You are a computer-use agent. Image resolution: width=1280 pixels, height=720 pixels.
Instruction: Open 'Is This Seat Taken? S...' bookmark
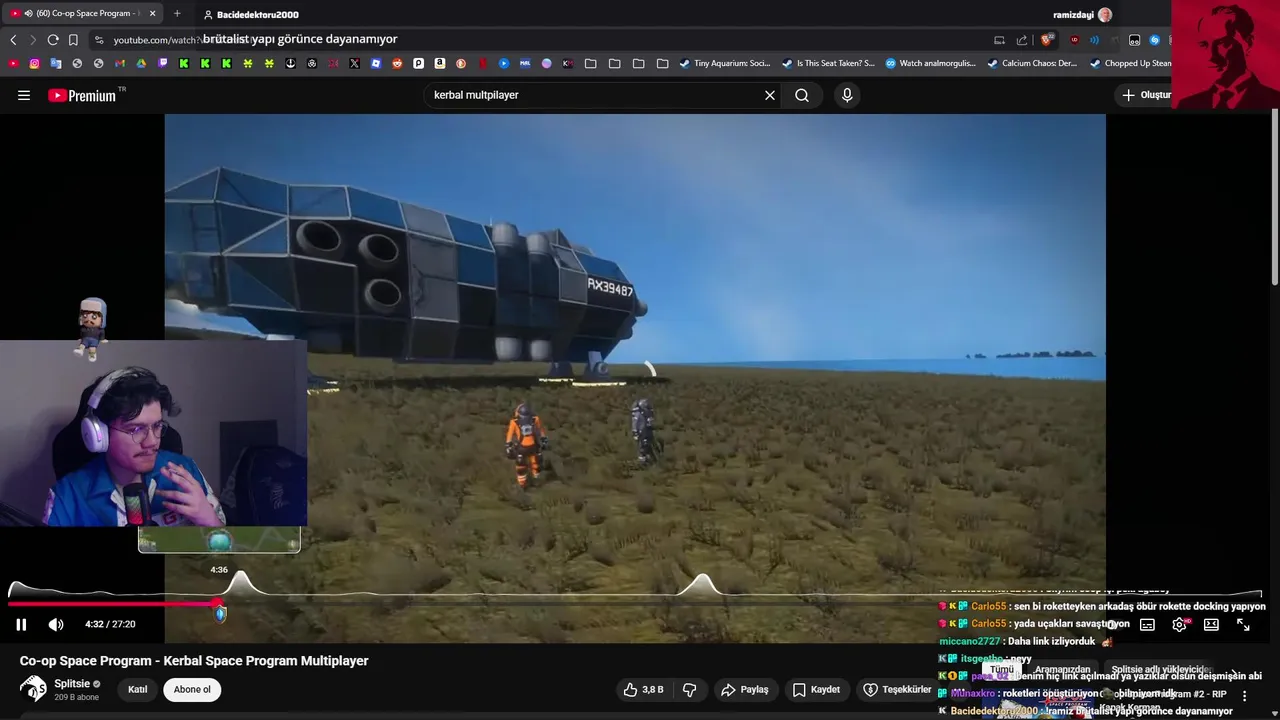tap(828, 63)
